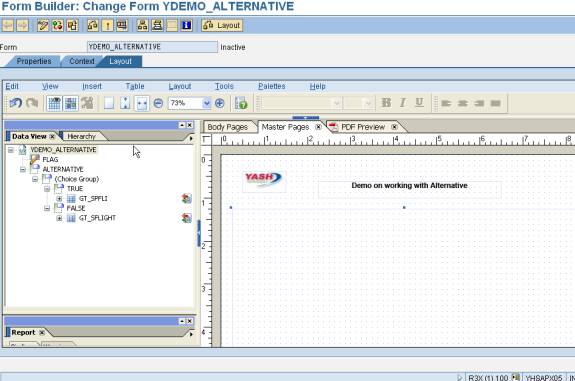575x381 pixels.
Task: Switch to the Body Pages tab
Action: coord(227,127)
